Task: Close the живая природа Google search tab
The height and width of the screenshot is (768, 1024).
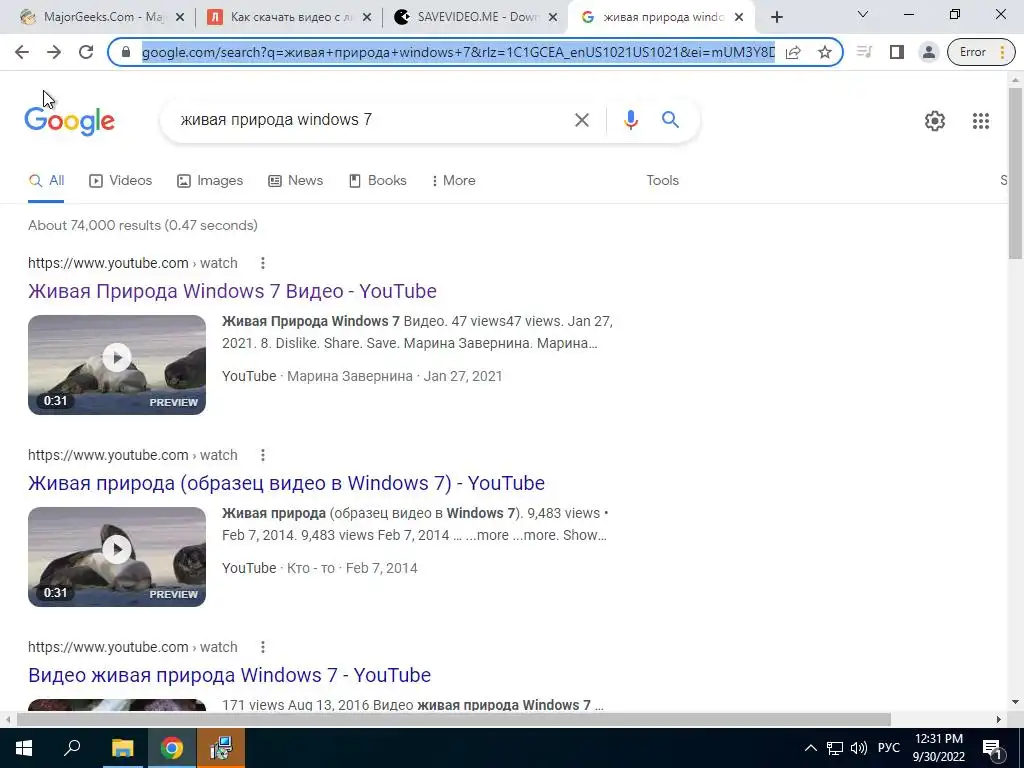Action: (x=739, y=18)
